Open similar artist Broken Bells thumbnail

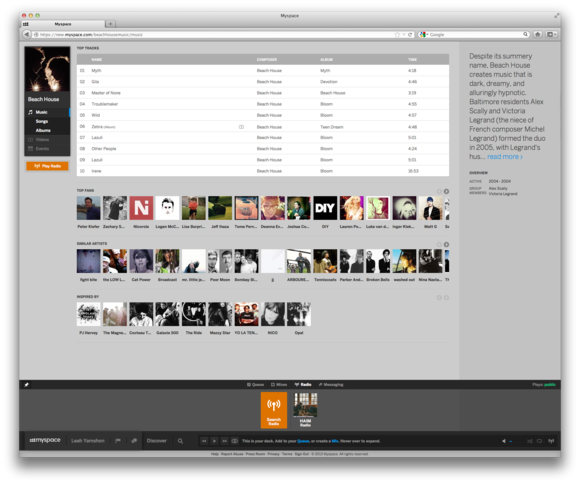point(378,261)
